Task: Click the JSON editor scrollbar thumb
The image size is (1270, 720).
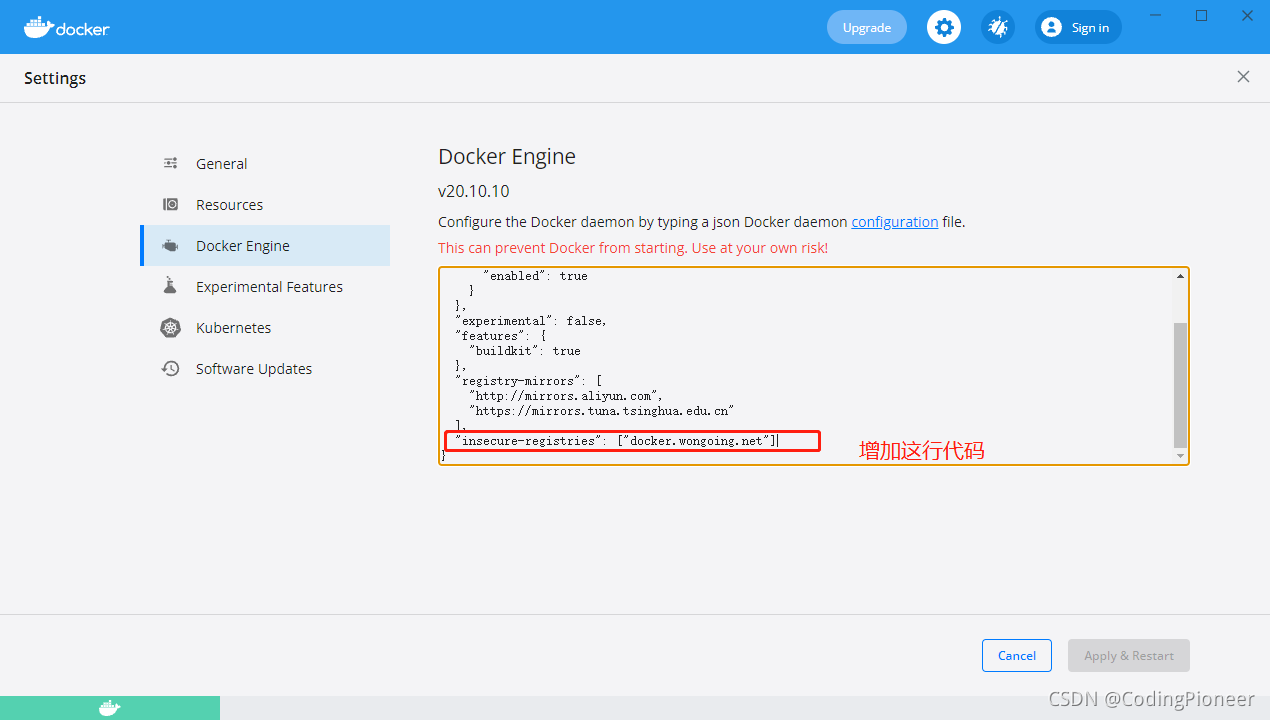Action: click(x=1180, y=385)
